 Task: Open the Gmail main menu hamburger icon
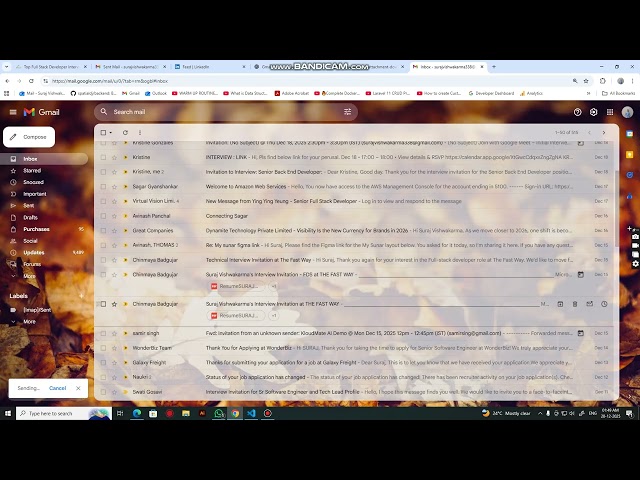(x=13, y=112)
